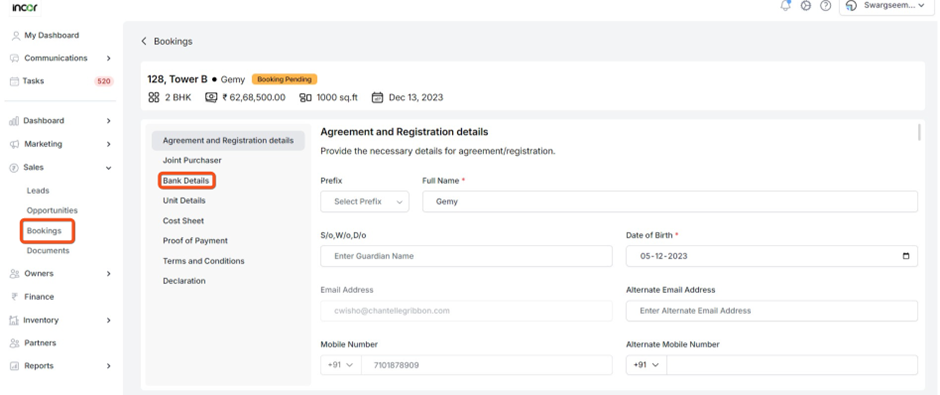Click the Sales icon in sidebar
Image resolution: width=940 pixels, height=395 pixels.
(14, 168)
